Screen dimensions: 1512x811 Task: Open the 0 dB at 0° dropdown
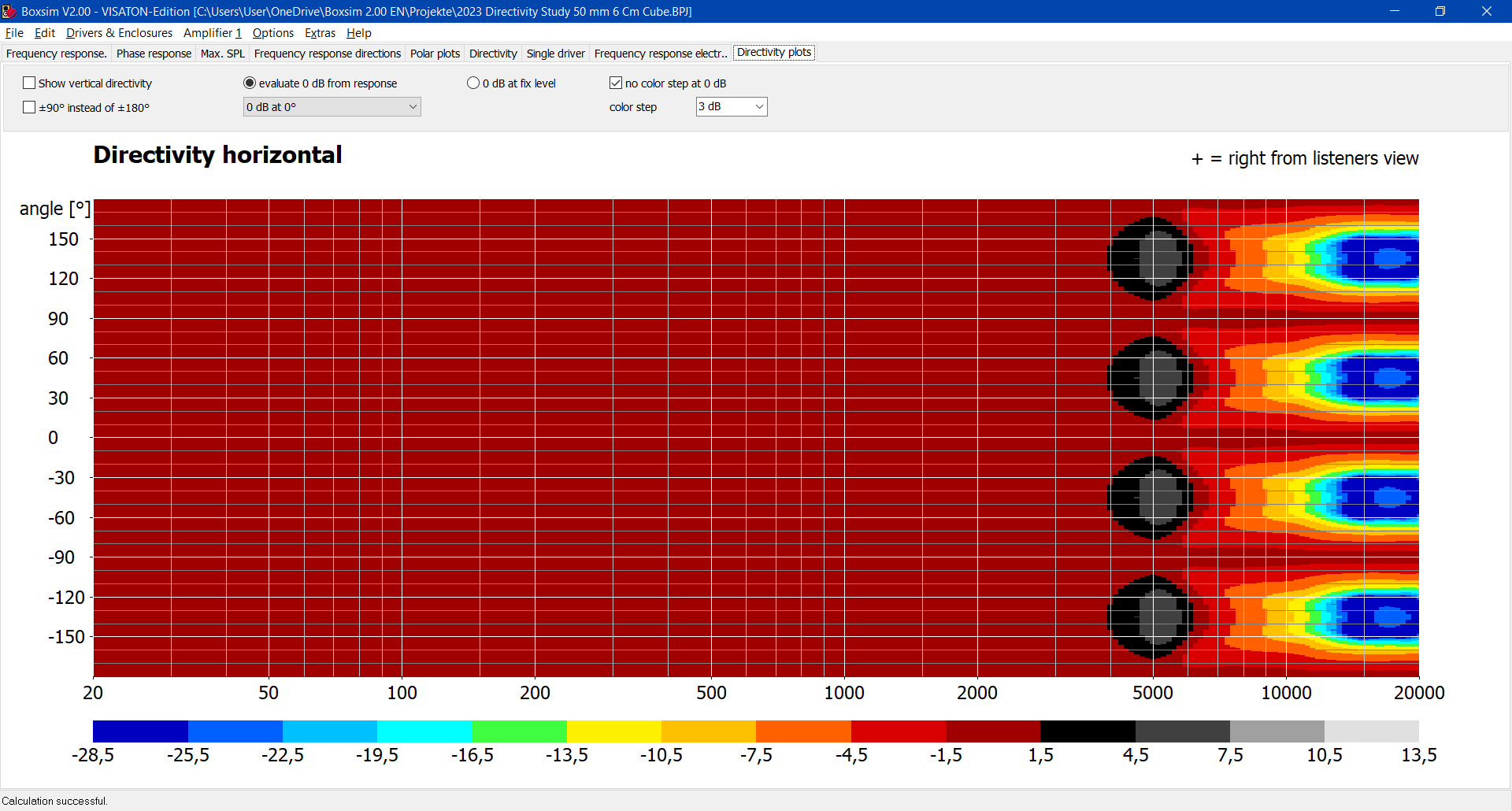click(x=332, y=107)
